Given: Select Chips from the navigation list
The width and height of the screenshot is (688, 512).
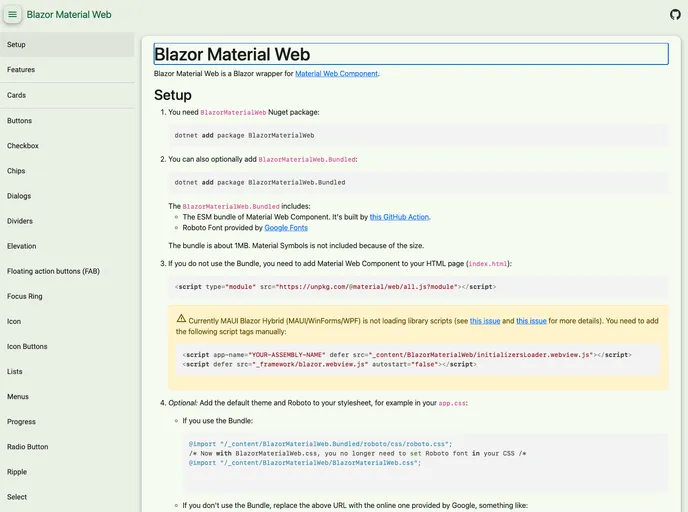Looking at the screenshot, I should pos(17,171).
